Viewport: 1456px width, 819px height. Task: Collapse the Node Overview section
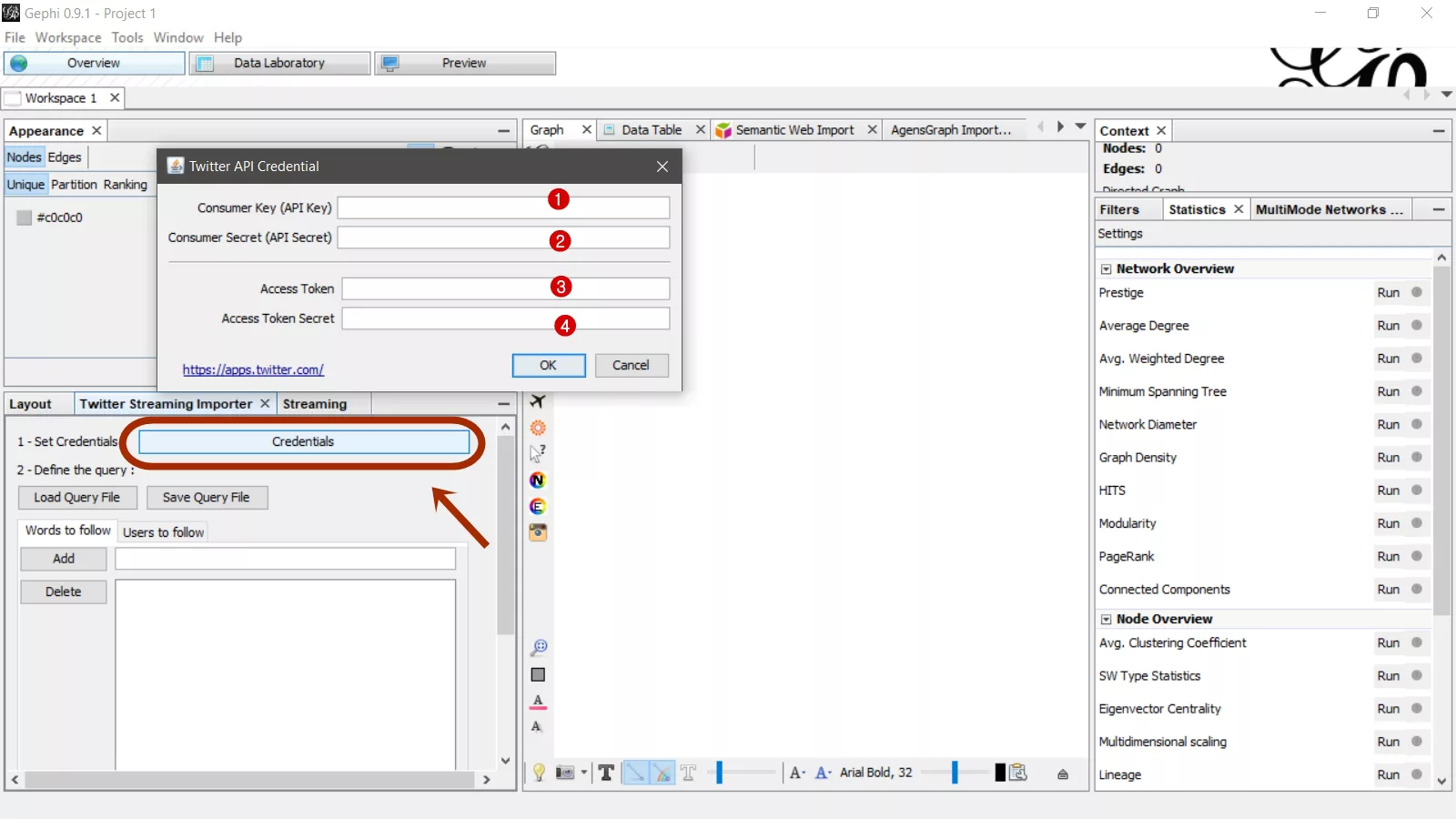point(1107,620)
